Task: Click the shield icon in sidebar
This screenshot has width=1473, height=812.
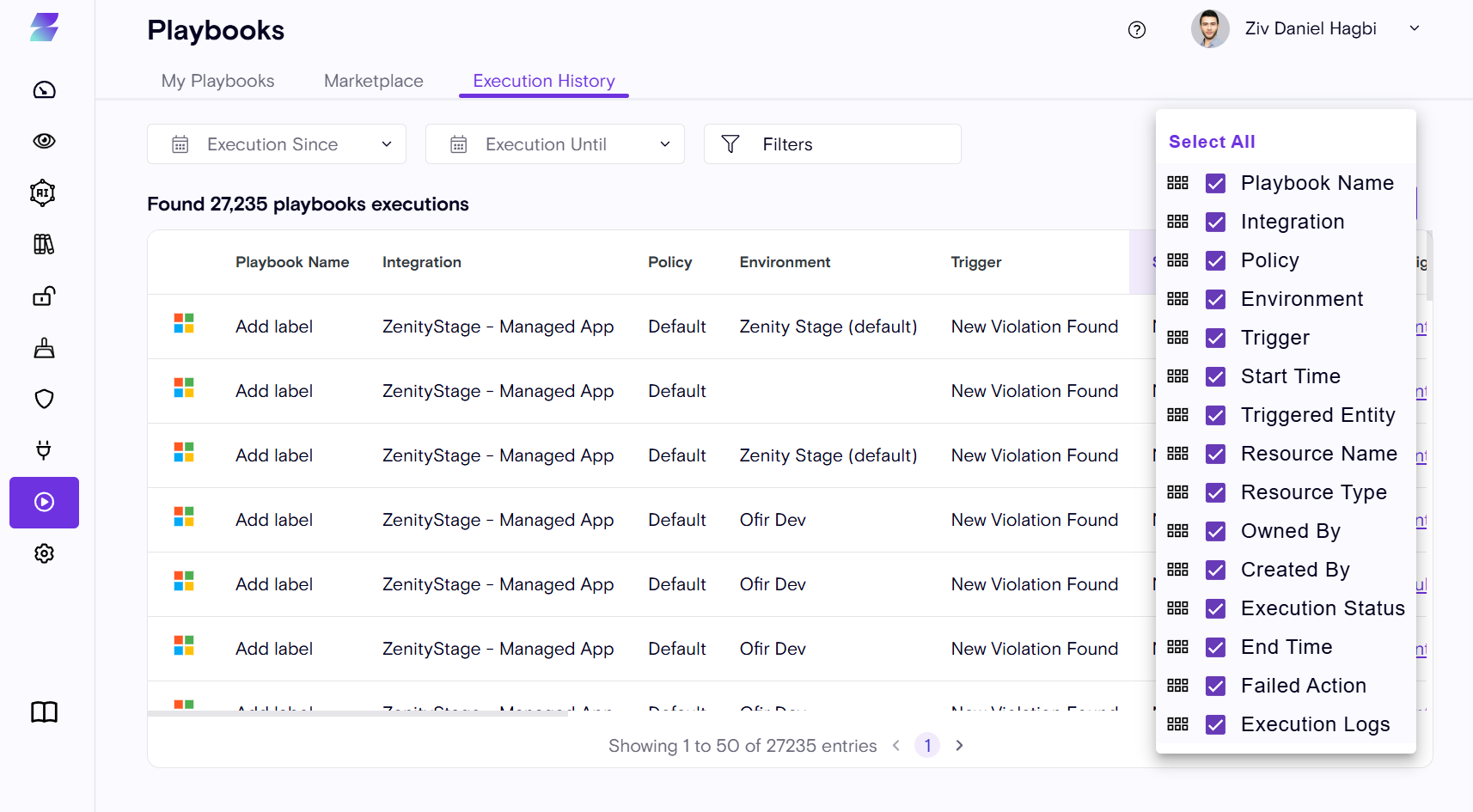Action: [44, 399]
